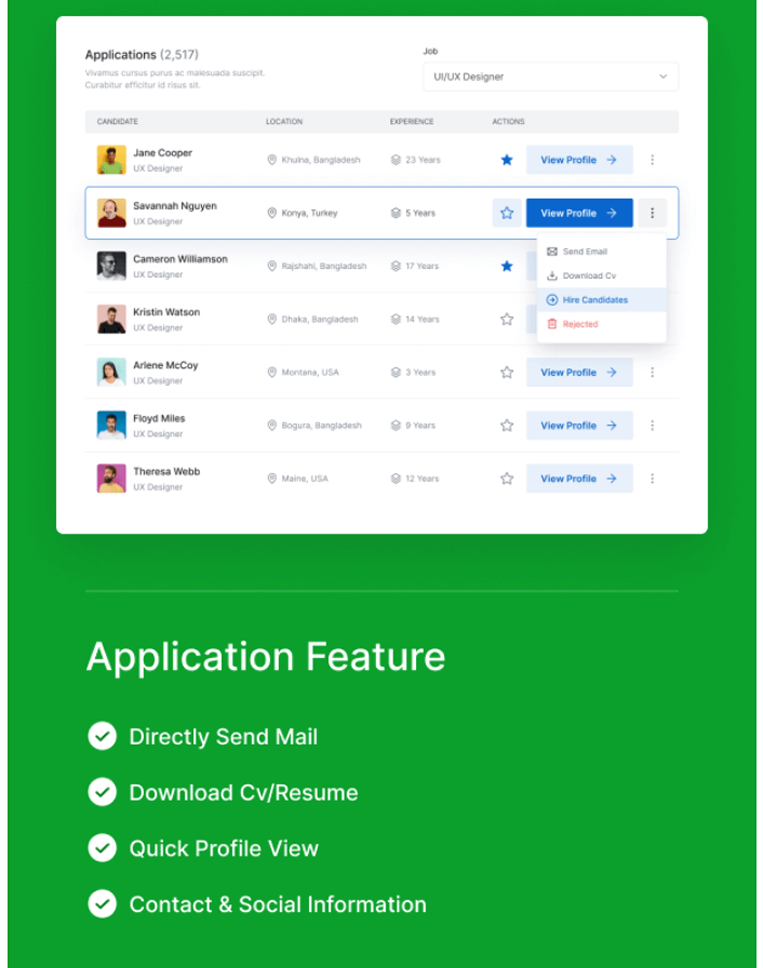Click experience layers icon beside 23 Years
The image size is (763, 968).
(396, 160)
